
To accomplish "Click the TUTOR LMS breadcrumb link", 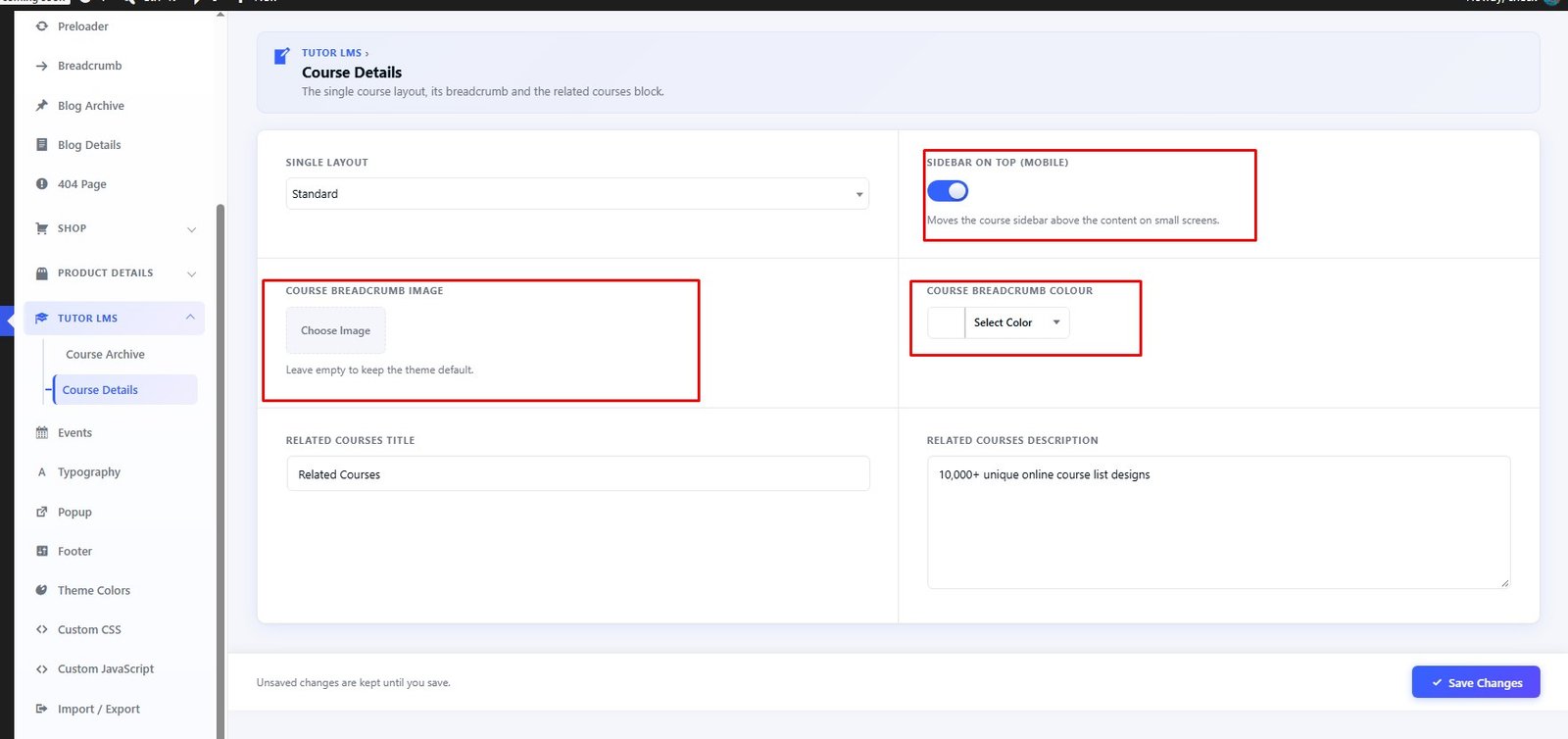I will tap(331, 53).
